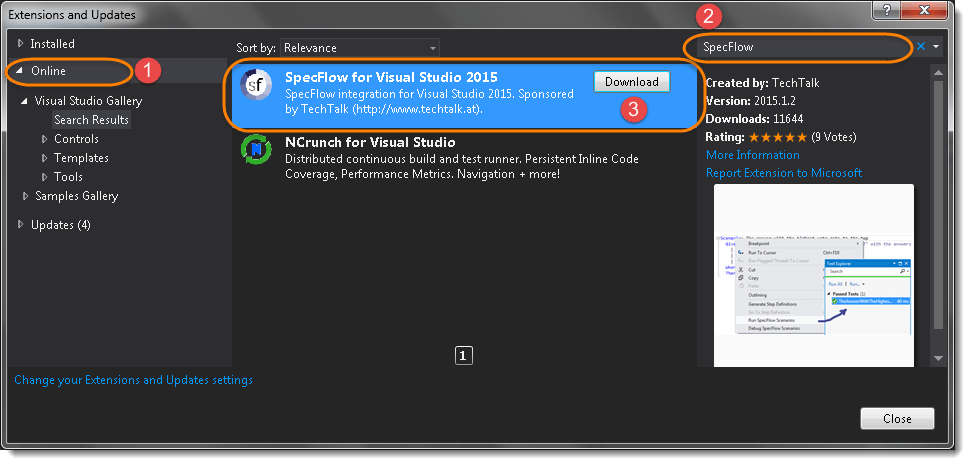Download SpecFlow for Visual Studio 2015
The width and height of the screenshot is (970, 465).
[632, 82]
